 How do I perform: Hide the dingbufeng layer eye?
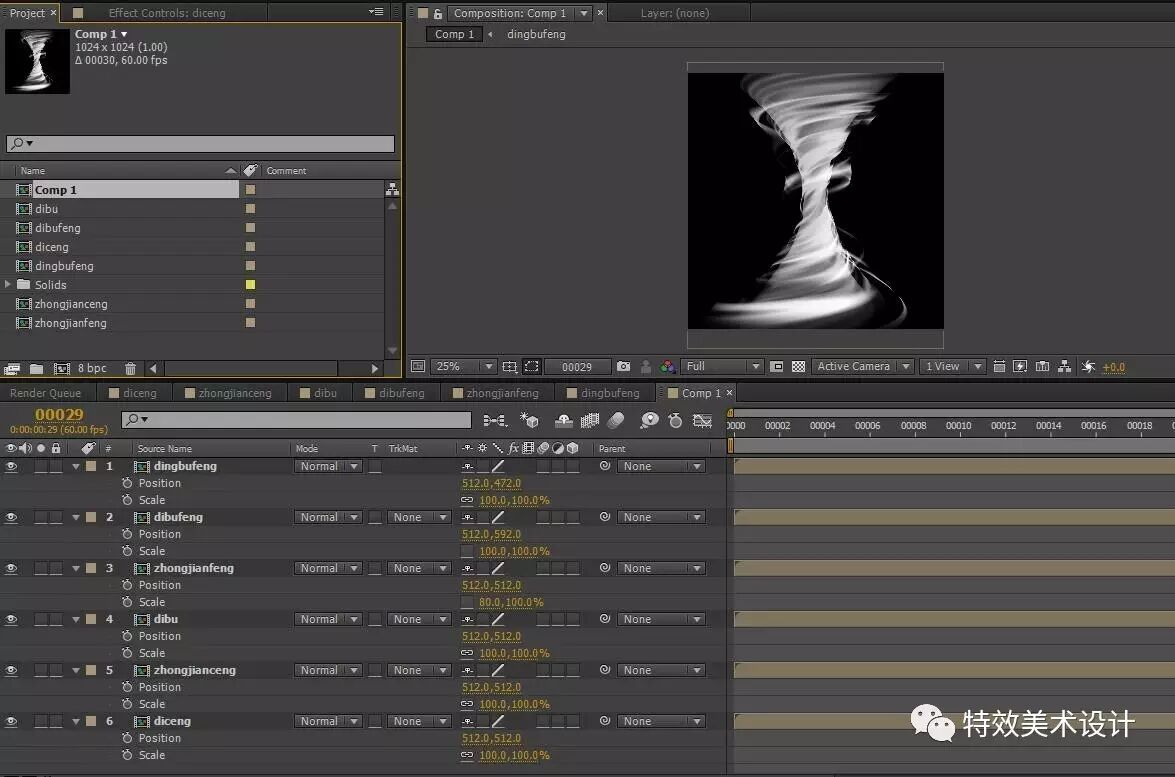click(x=11, y=466)
